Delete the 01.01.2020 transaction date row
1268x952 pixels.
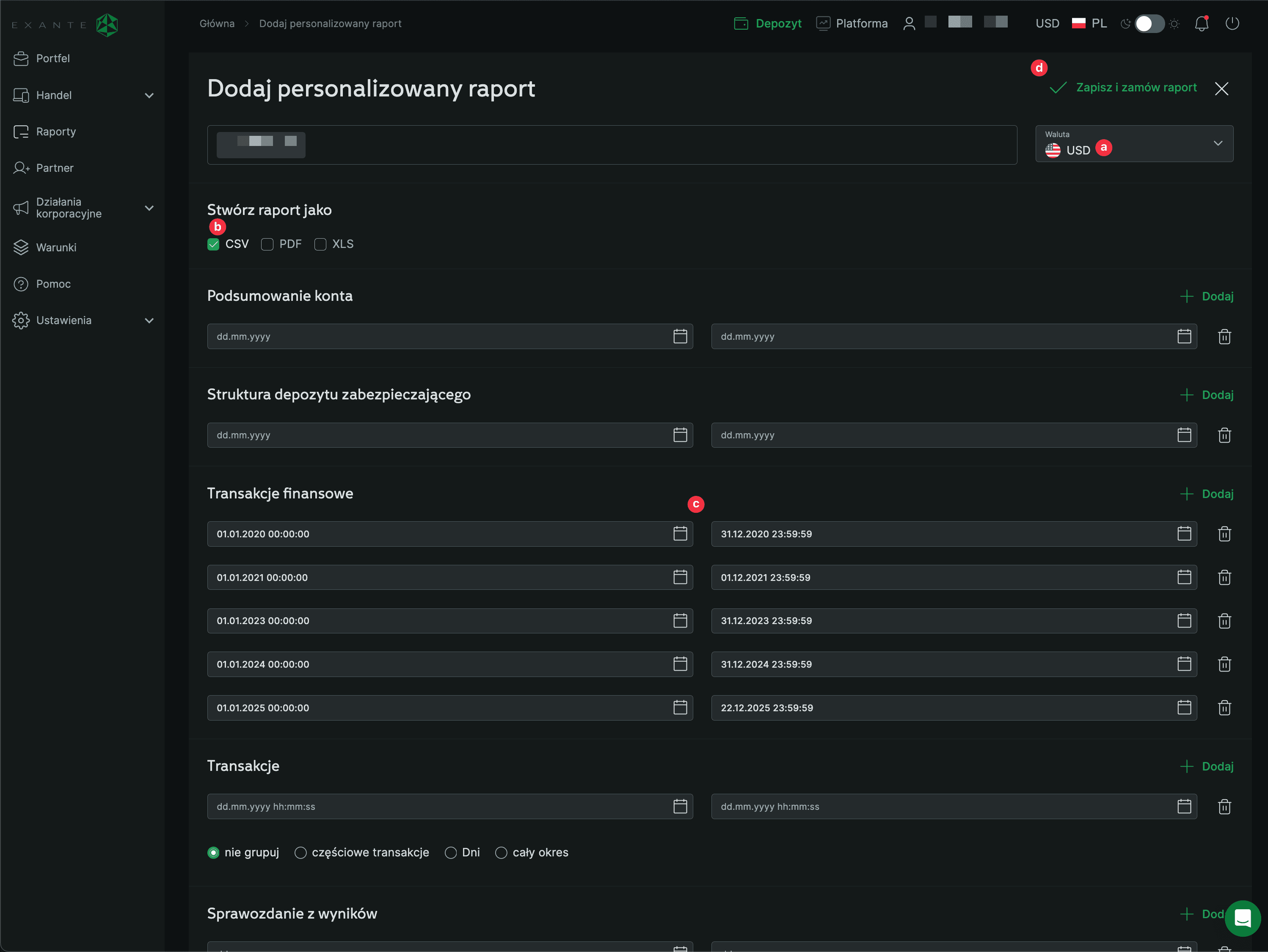[1224, 534]
